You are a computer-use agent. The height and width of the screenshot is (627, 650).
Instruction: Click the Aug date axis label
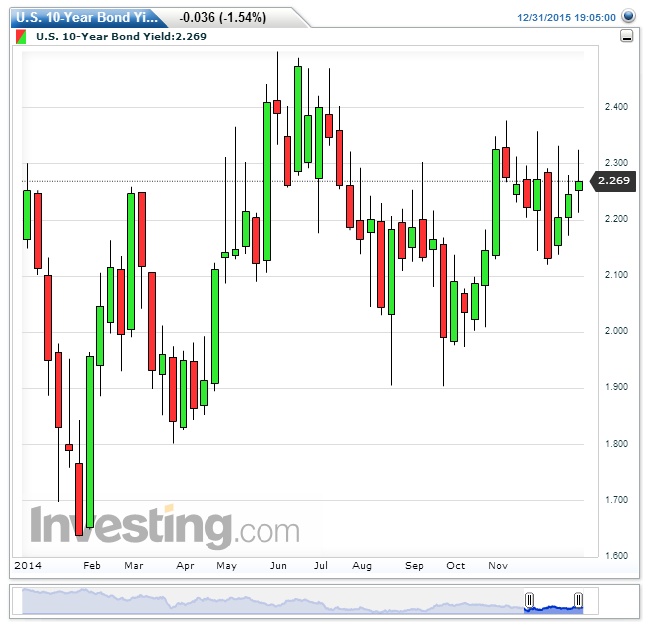[x=361, y=566]
